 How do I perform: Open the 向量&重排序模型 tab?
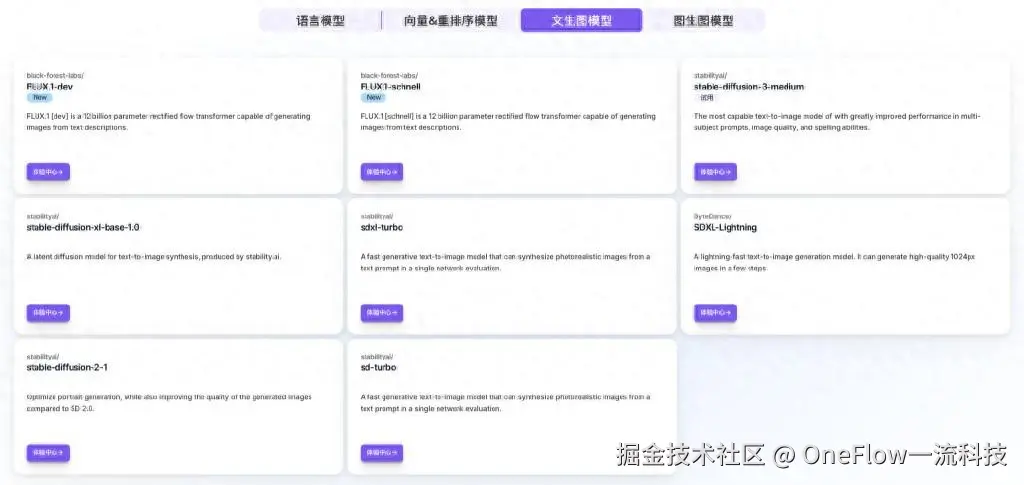click(x=451, y=20)
